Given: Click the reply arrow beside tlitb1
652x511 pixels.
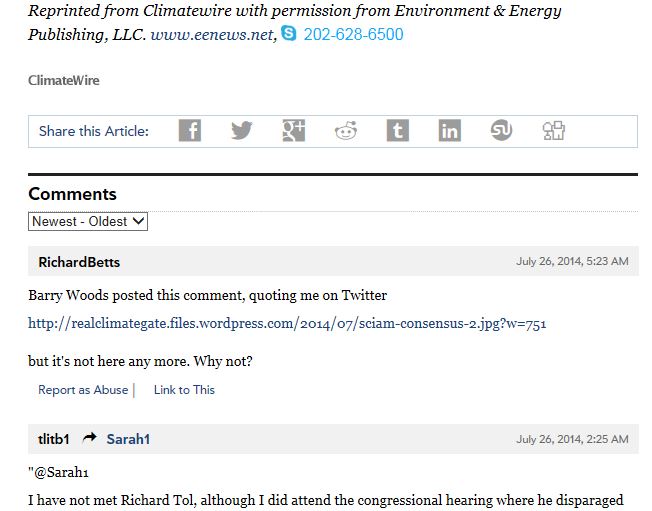Looking at the screenshot, I should pyautogui.click(x=90, y=439).
